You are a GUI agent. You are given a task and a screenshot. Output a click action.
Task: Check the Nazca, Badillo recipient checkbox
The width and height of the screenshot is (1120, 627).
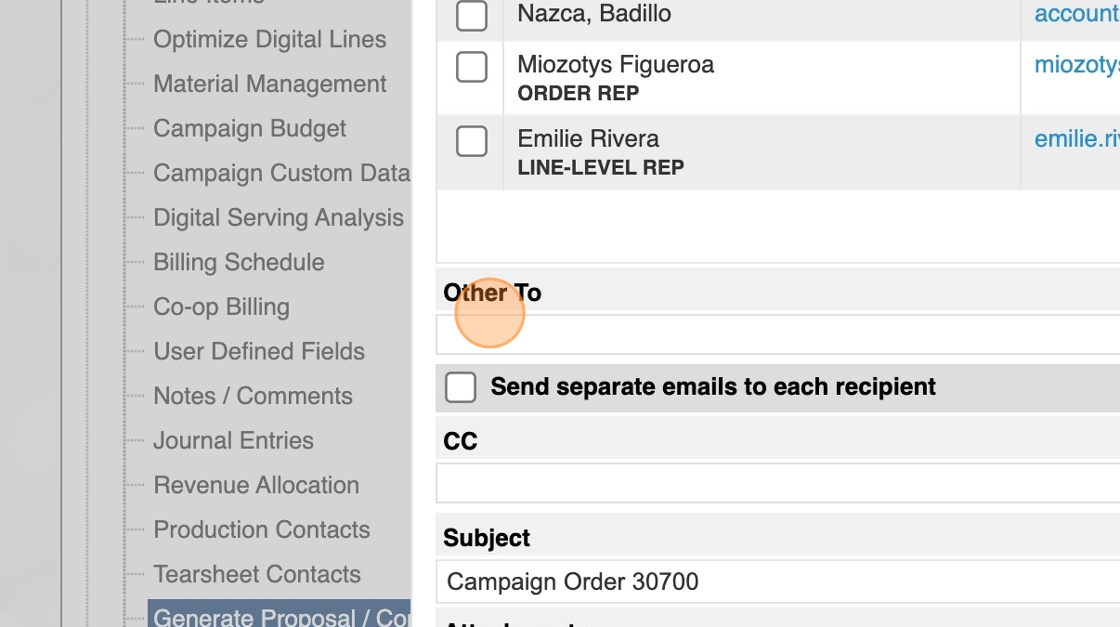coord(471,15)
